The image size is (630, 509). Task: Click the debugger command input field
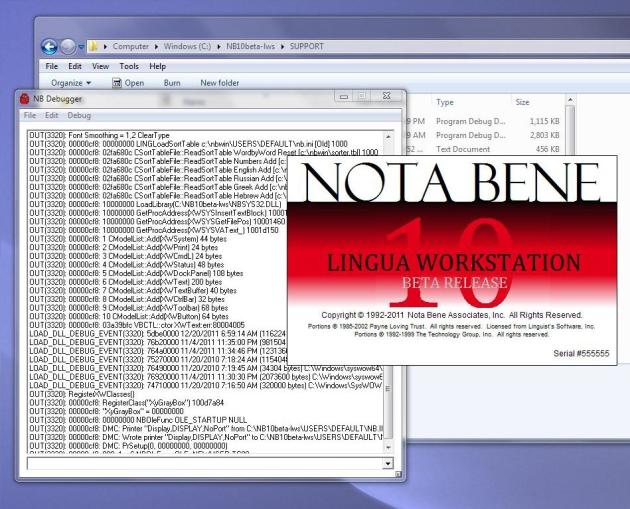(205, 464)
